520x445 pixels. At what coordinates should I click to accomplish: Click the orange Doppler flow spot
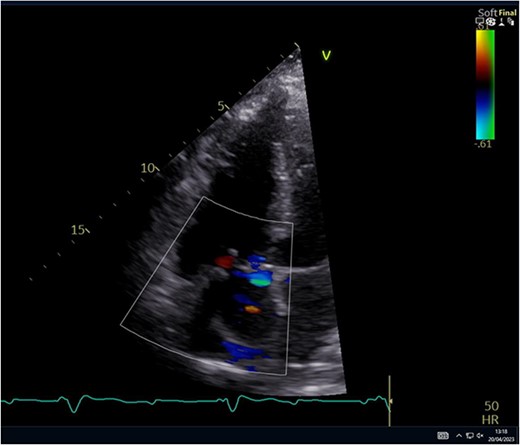[253, 310]
